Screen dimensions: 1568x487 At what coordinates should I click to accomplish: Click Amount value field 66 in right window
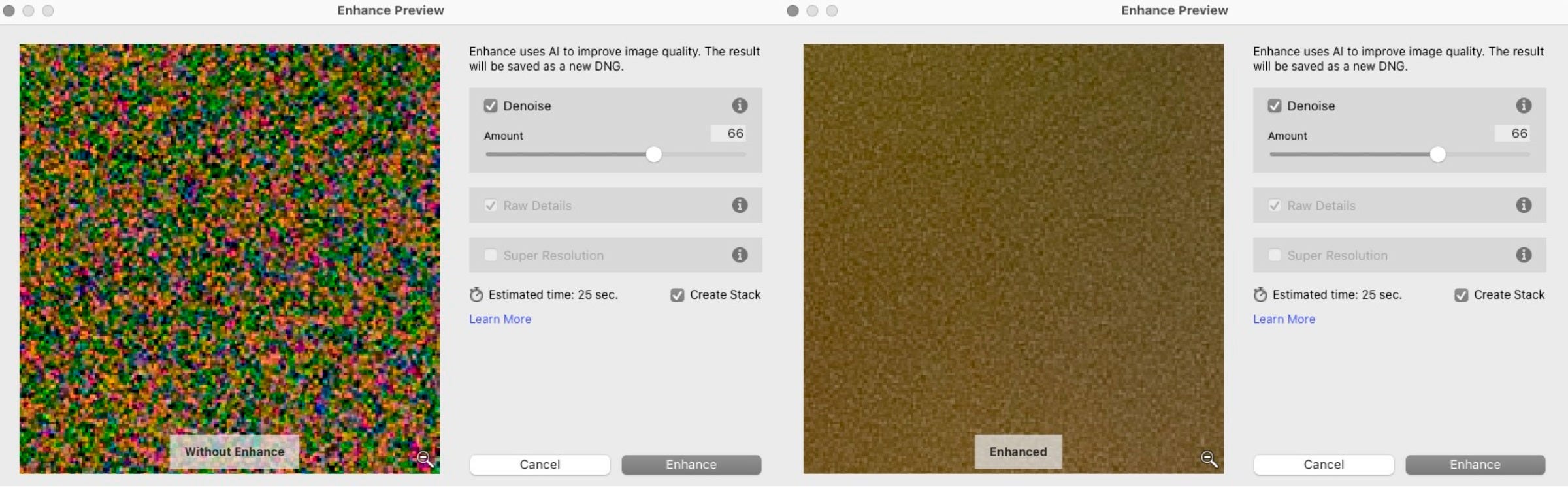point(1512,134)
